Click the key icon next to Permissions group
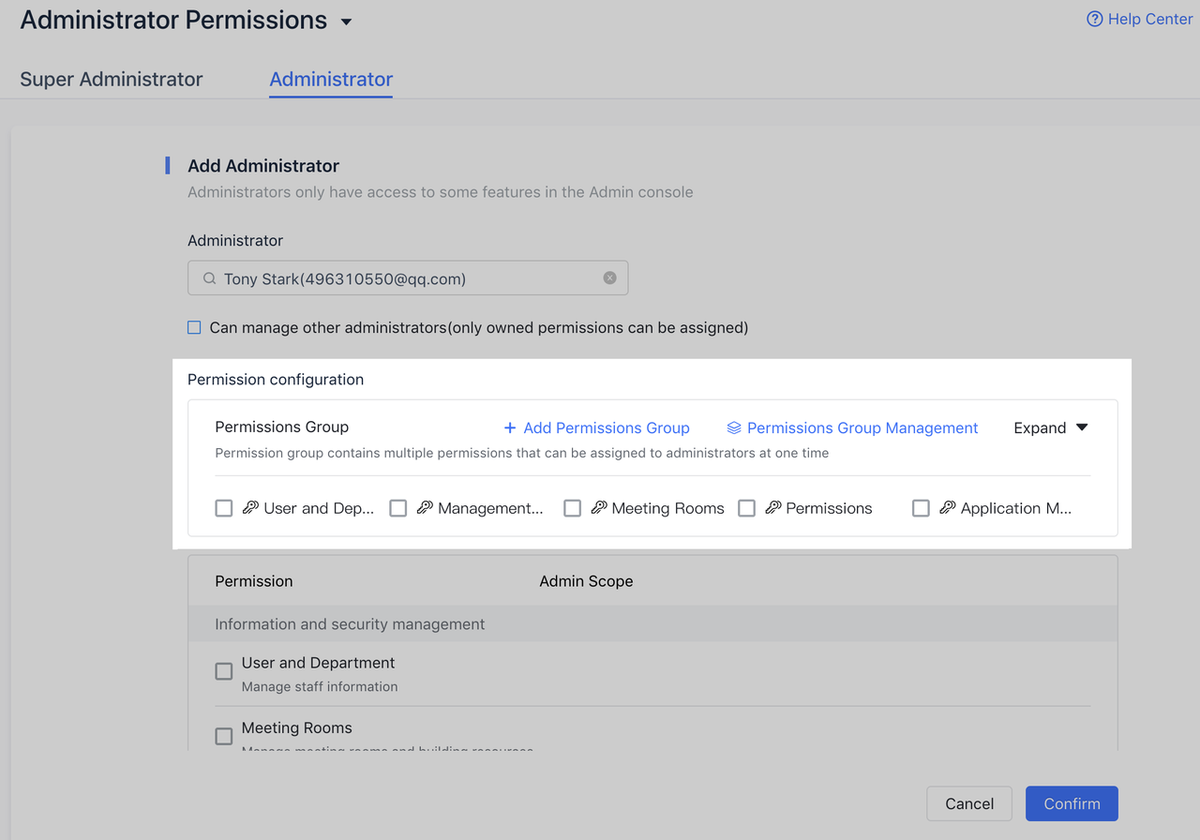Screen dimensions: 1200x840 point(773,508)
